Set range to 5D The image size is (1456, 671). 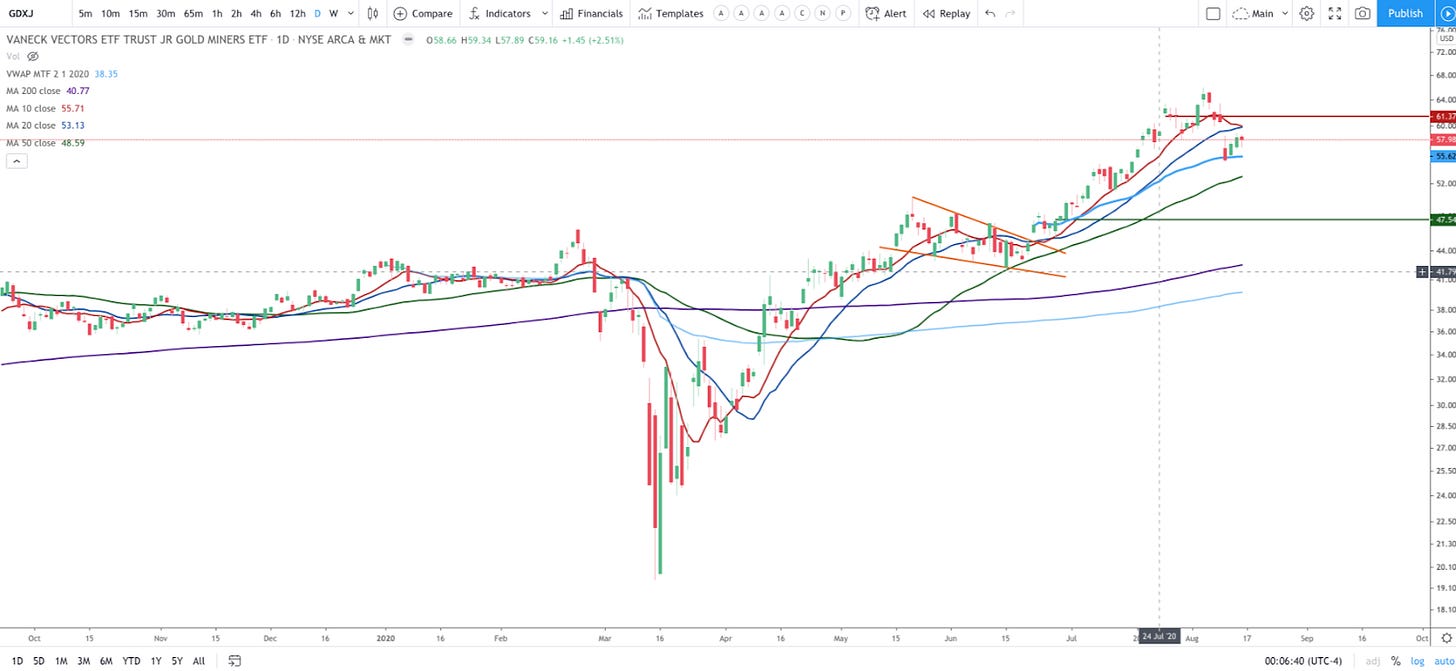(39, 661)
